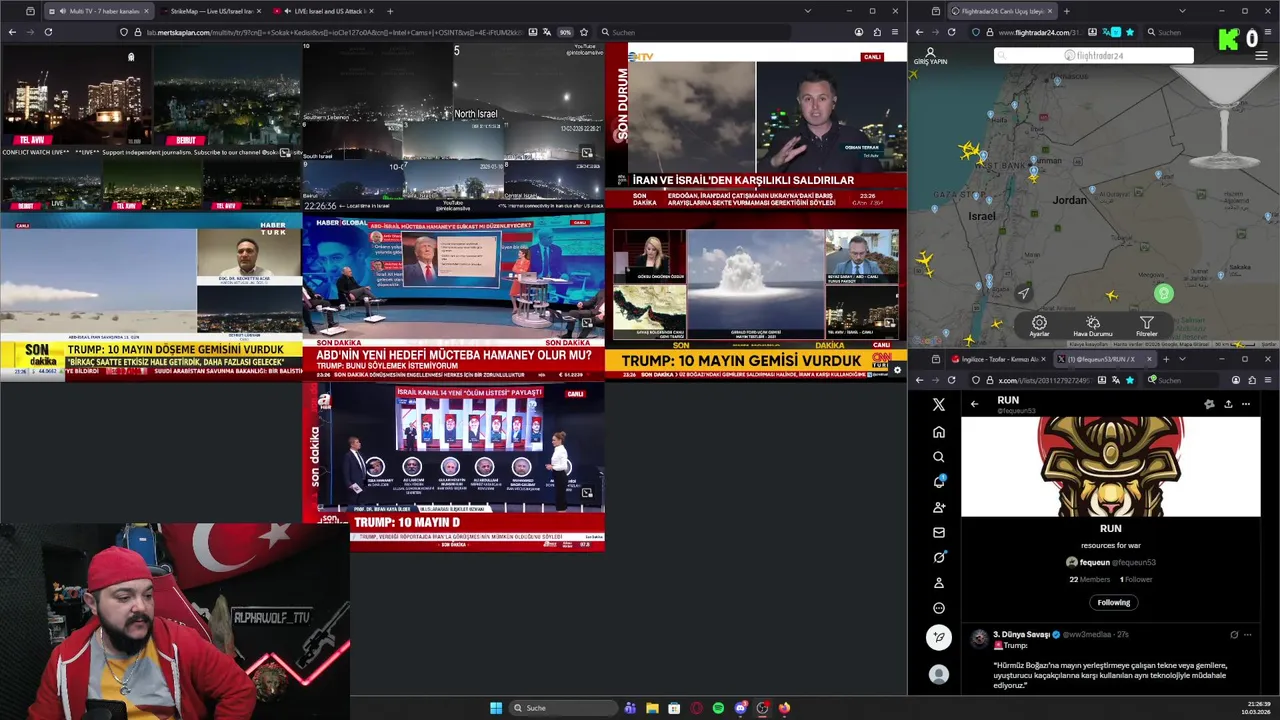The image size is (1280, 720).
Task: Select the Haber Global stream tile
Action: coord(453,297)
